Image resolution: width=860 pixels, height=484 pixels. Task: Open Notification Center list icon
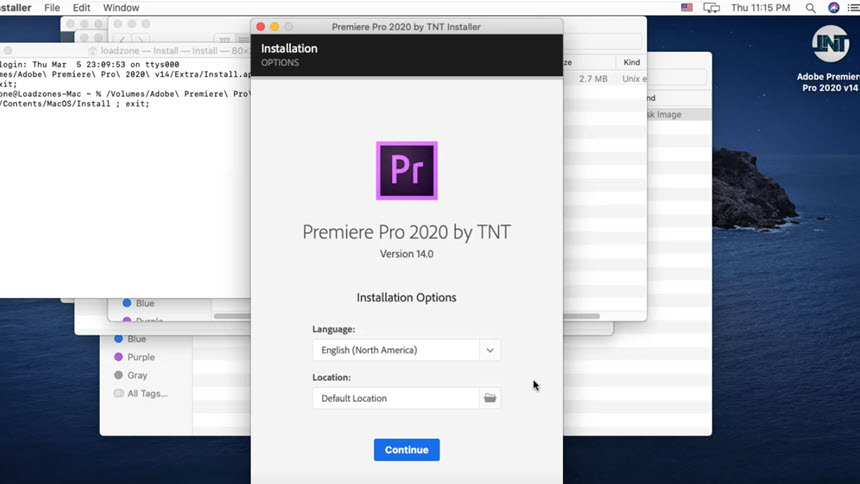tap(853, 8)
